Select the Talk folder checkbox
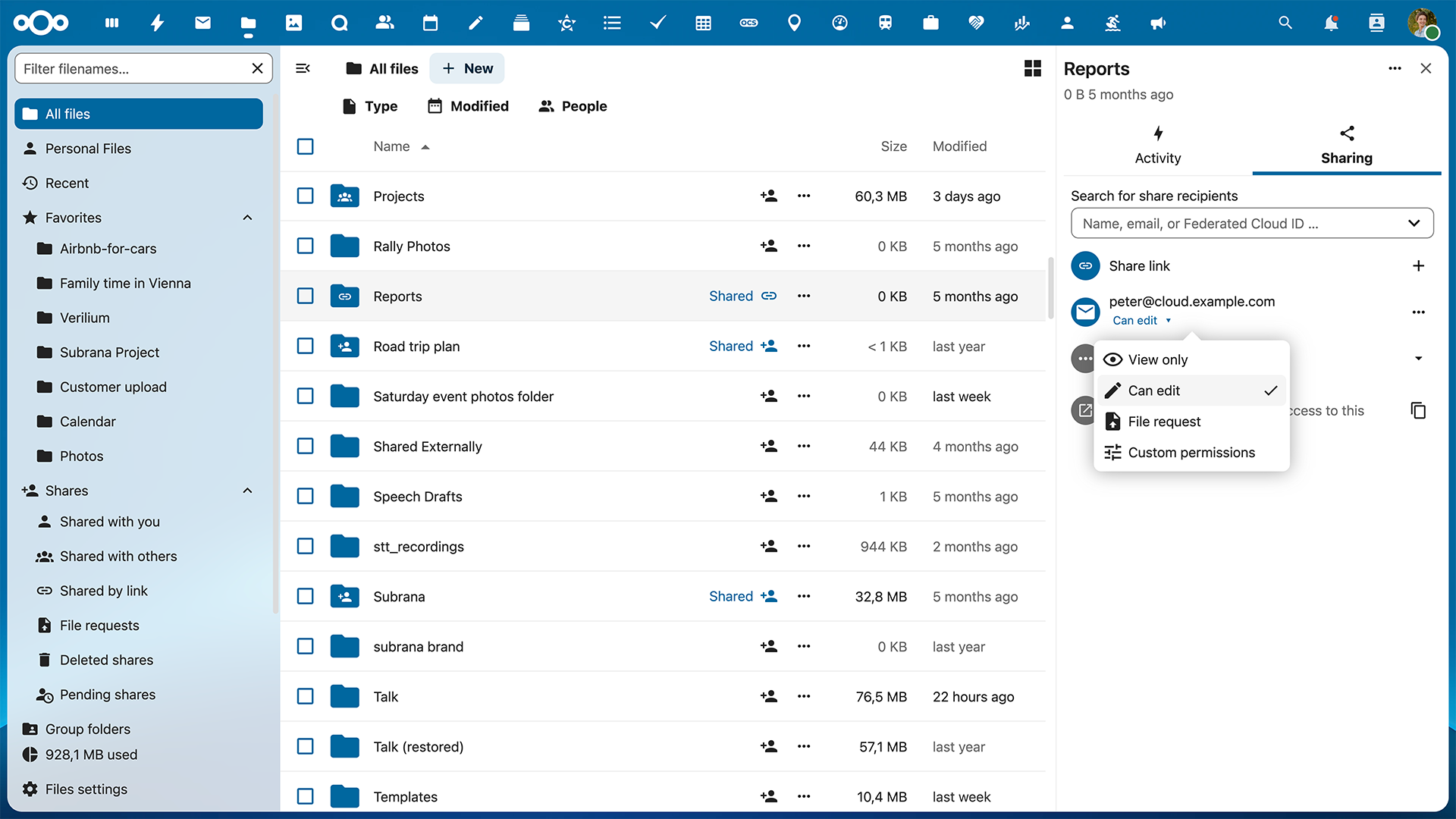The image size is (1456, 819). point(305,696)
